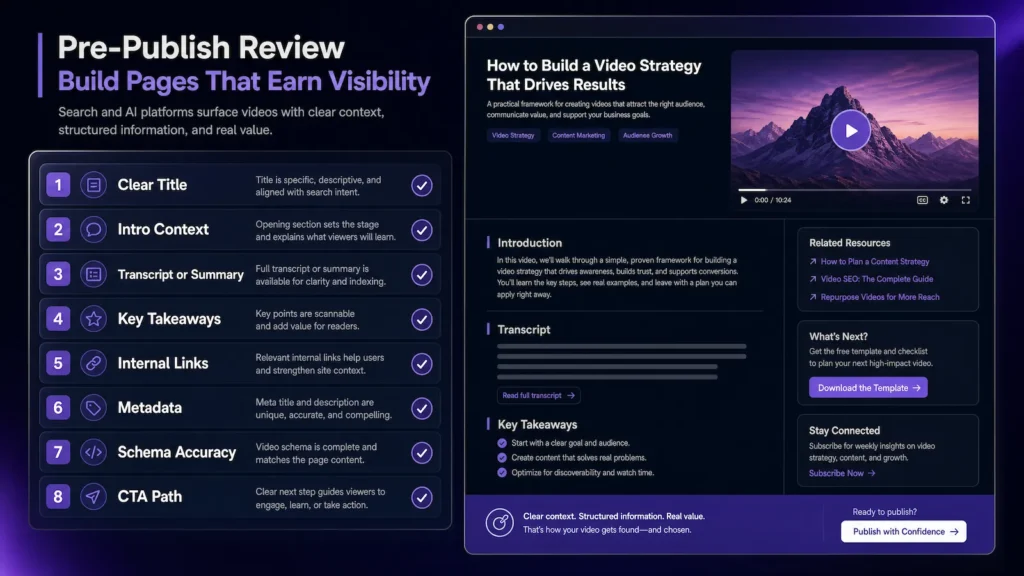
Task: Toggle the Internal Links checkmark
Action: tap(422, 364)
